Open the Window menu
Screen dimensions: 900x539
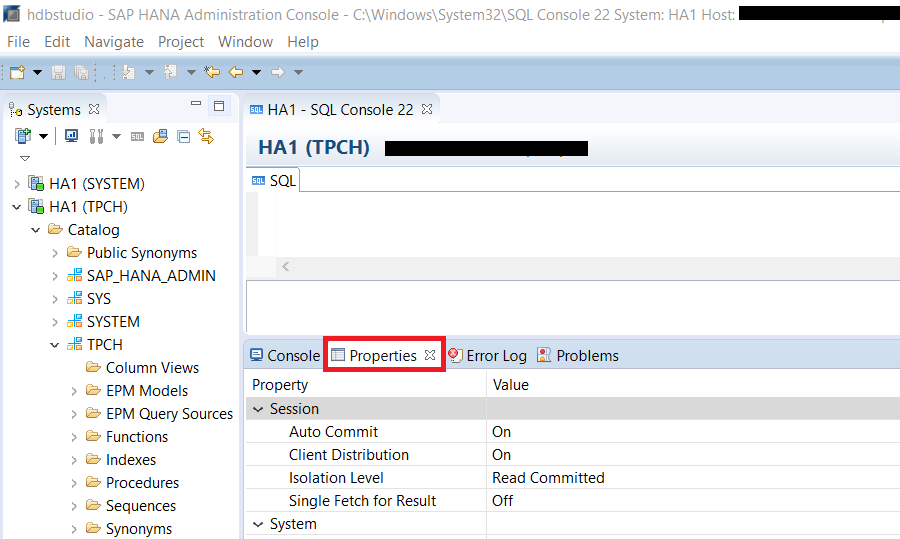pos(245,42)
